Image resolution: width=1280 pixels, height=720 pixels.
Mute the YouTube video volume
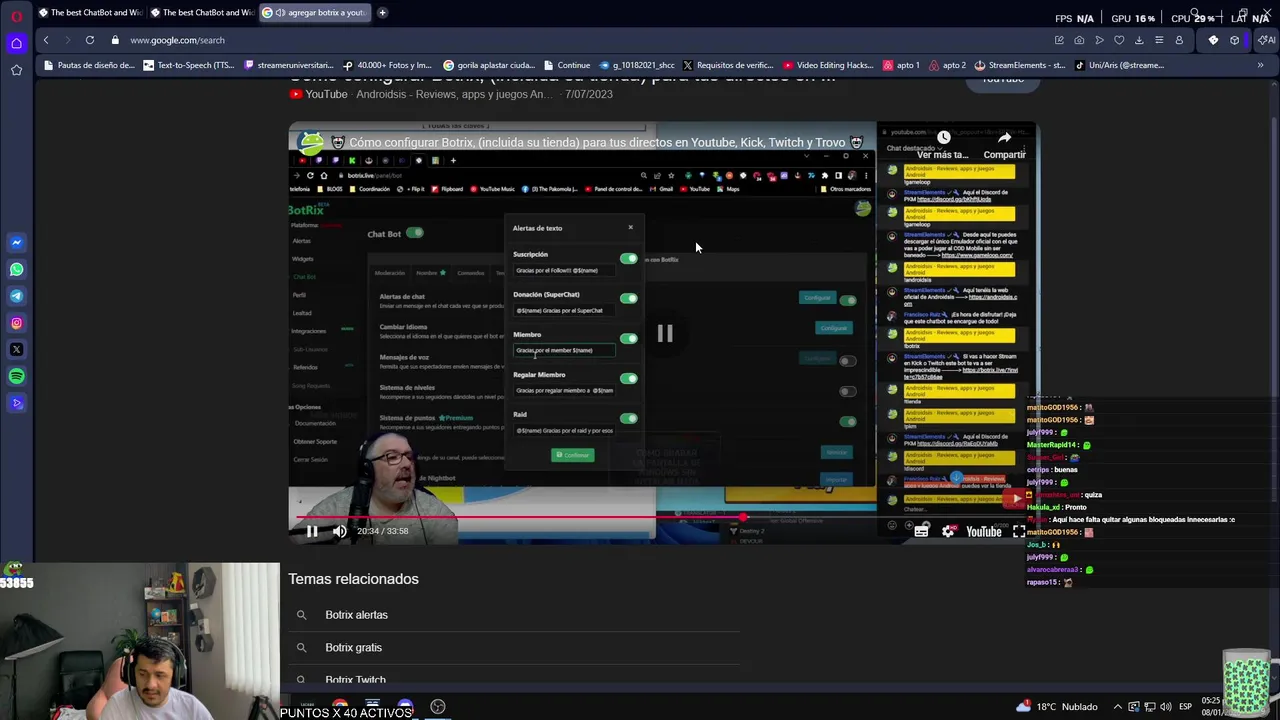click(340, 531)
